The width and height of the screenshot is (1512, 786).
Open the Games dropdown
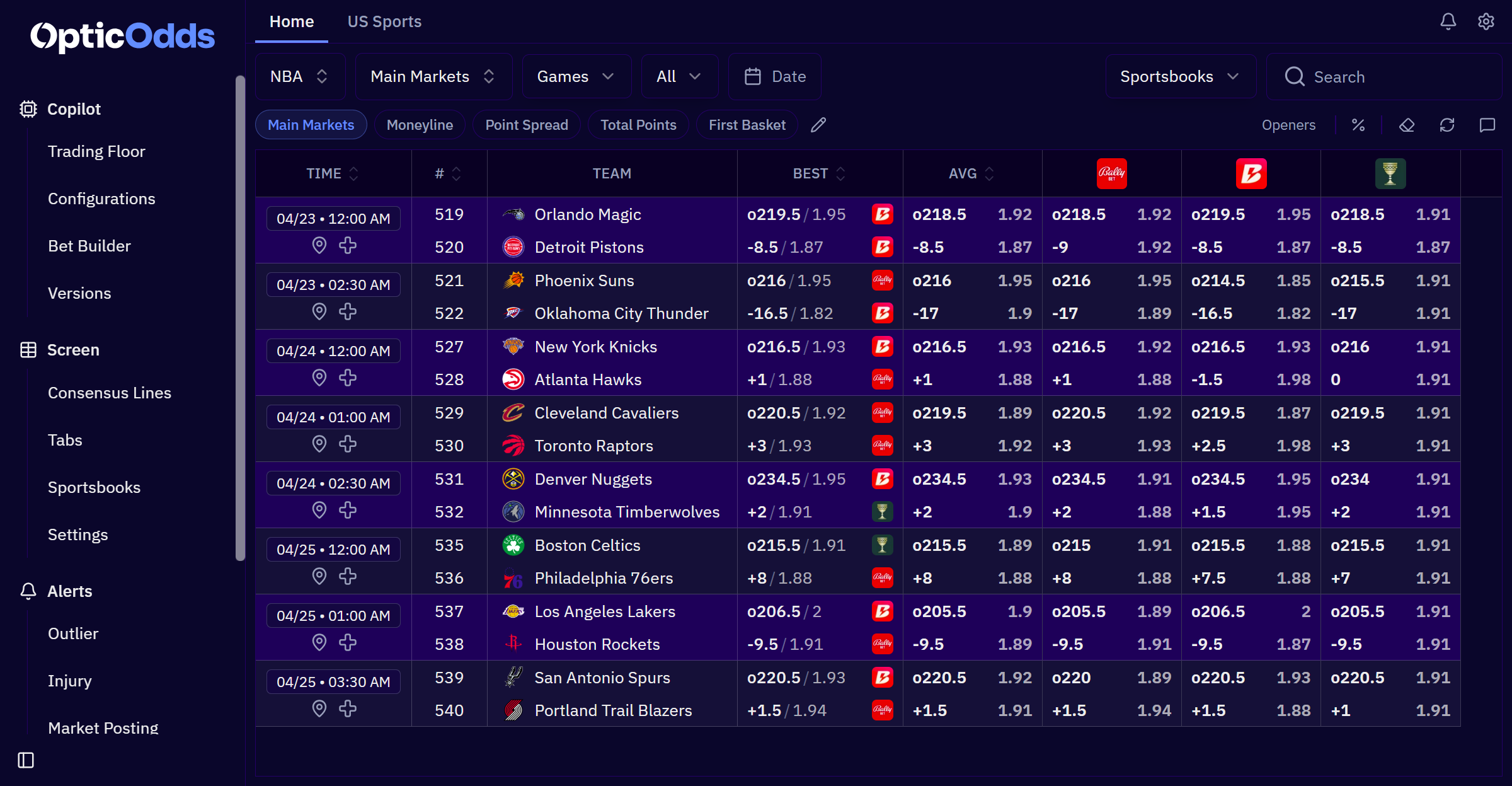[x=575, y=76]
